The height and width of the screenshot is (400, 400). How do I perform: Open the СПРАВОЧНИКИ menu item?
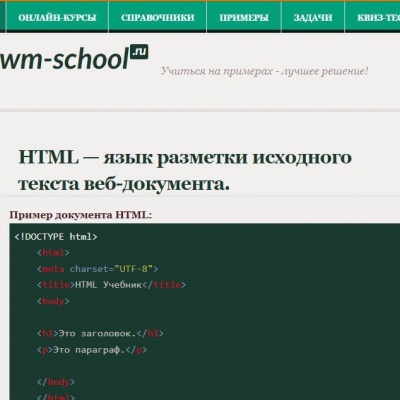158,18
